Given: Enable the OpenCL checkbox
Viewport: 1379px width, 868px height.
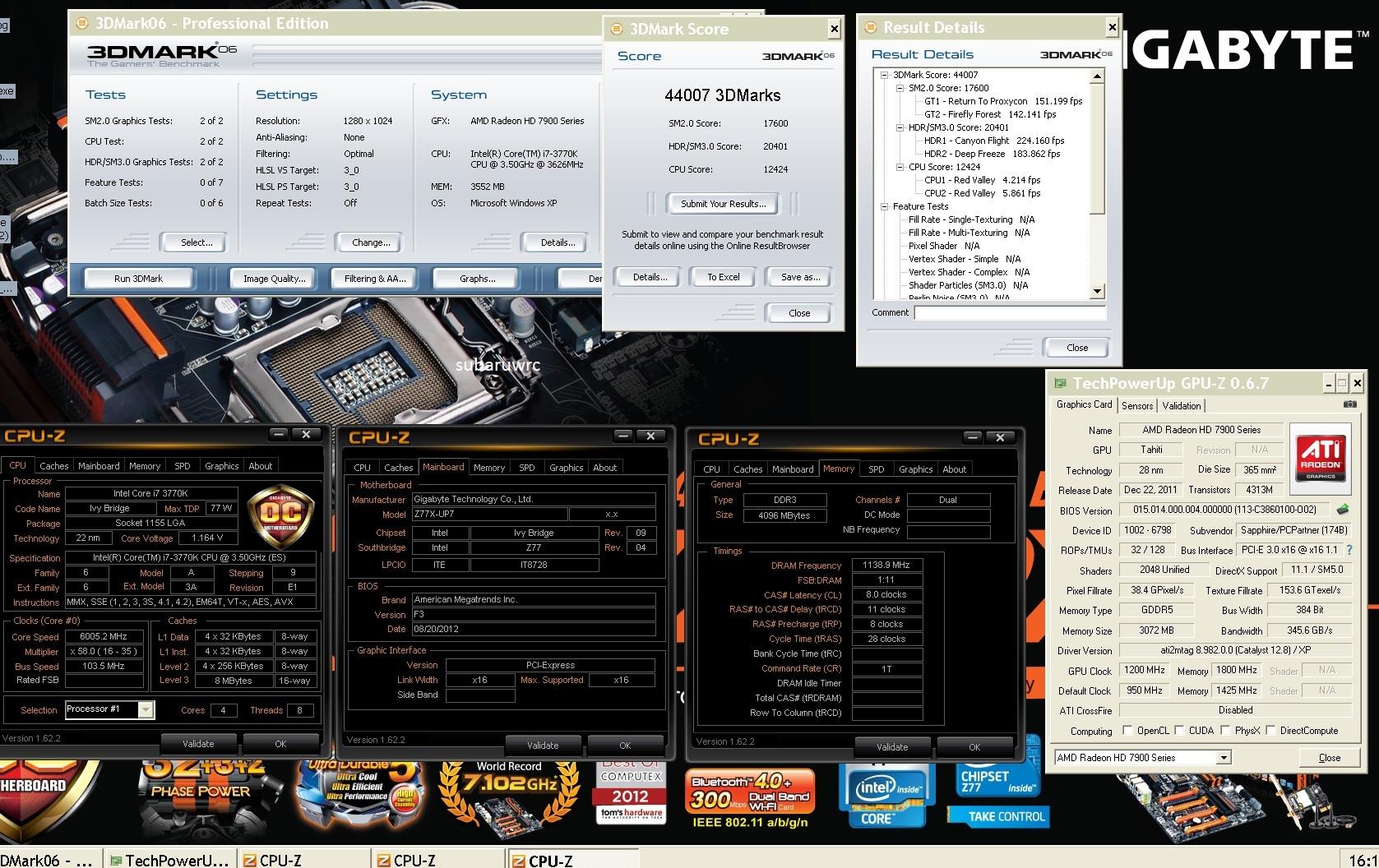Looking at the screenshot, I should click(x=1127, y=730).
